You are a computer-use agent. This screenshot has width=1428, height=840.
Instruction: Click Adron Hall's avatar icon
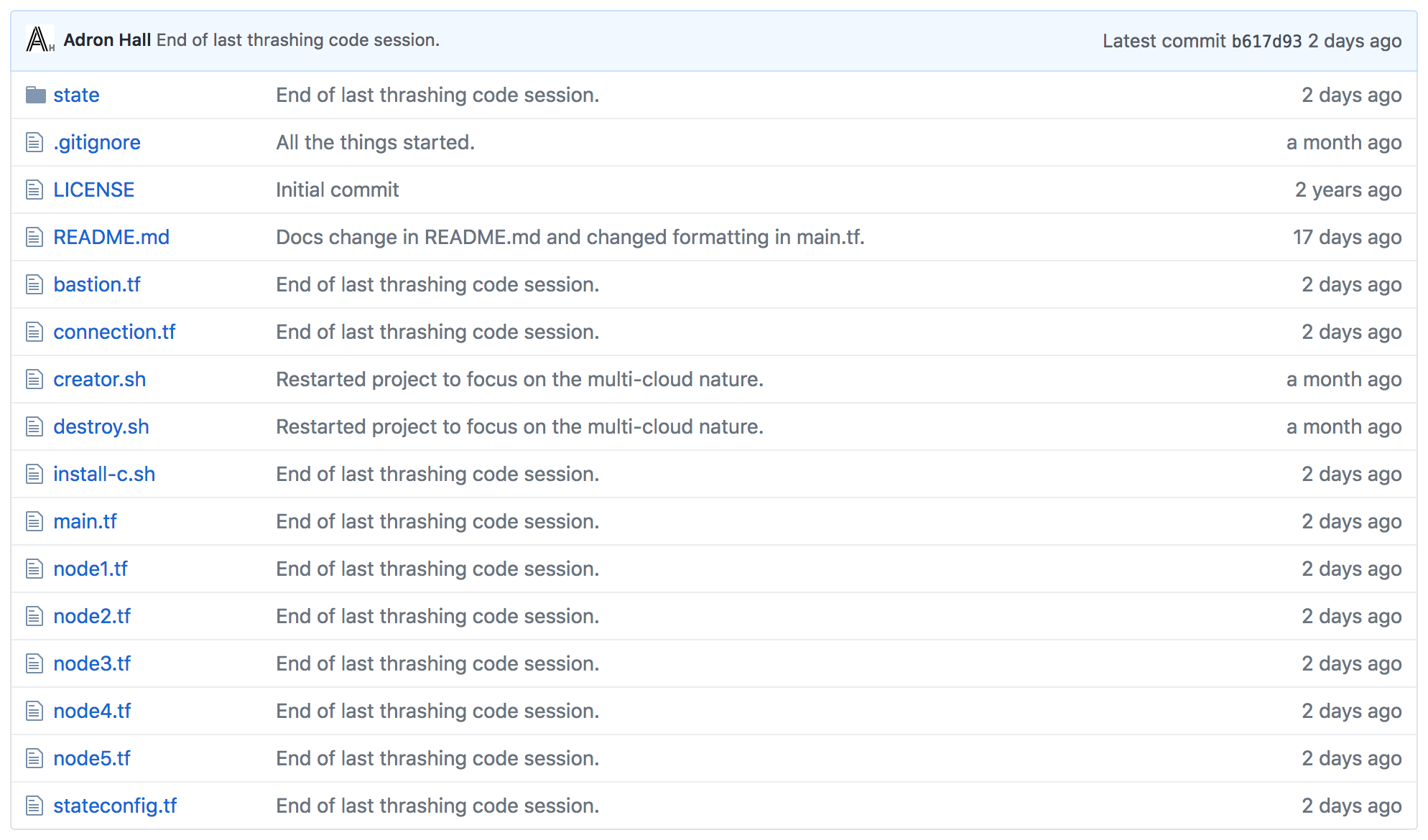[40, 39]
